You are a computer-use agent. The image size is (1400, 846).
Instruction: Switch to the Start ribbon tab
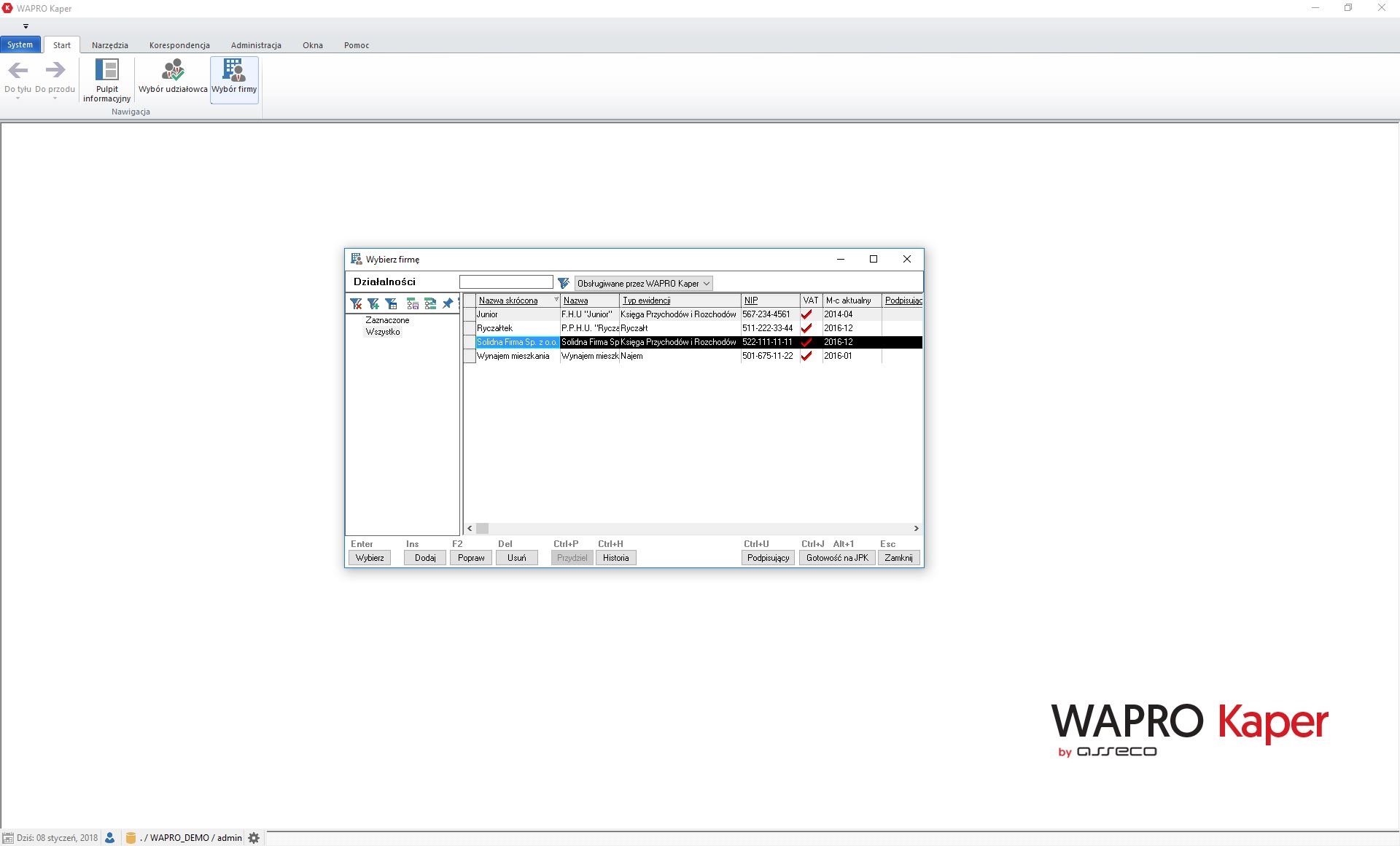pos(62,45)
